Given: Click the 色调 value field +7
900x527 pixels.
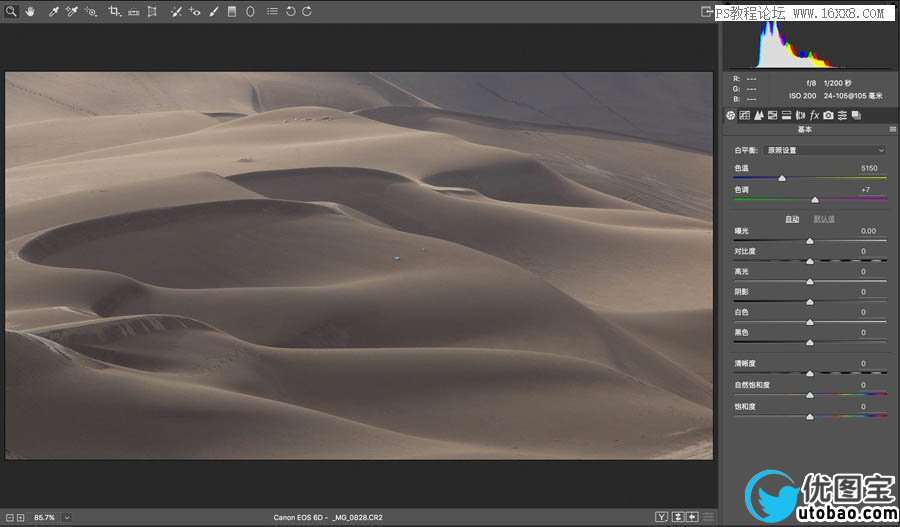Looking at the screenshot, I should [x=866, y=189].
